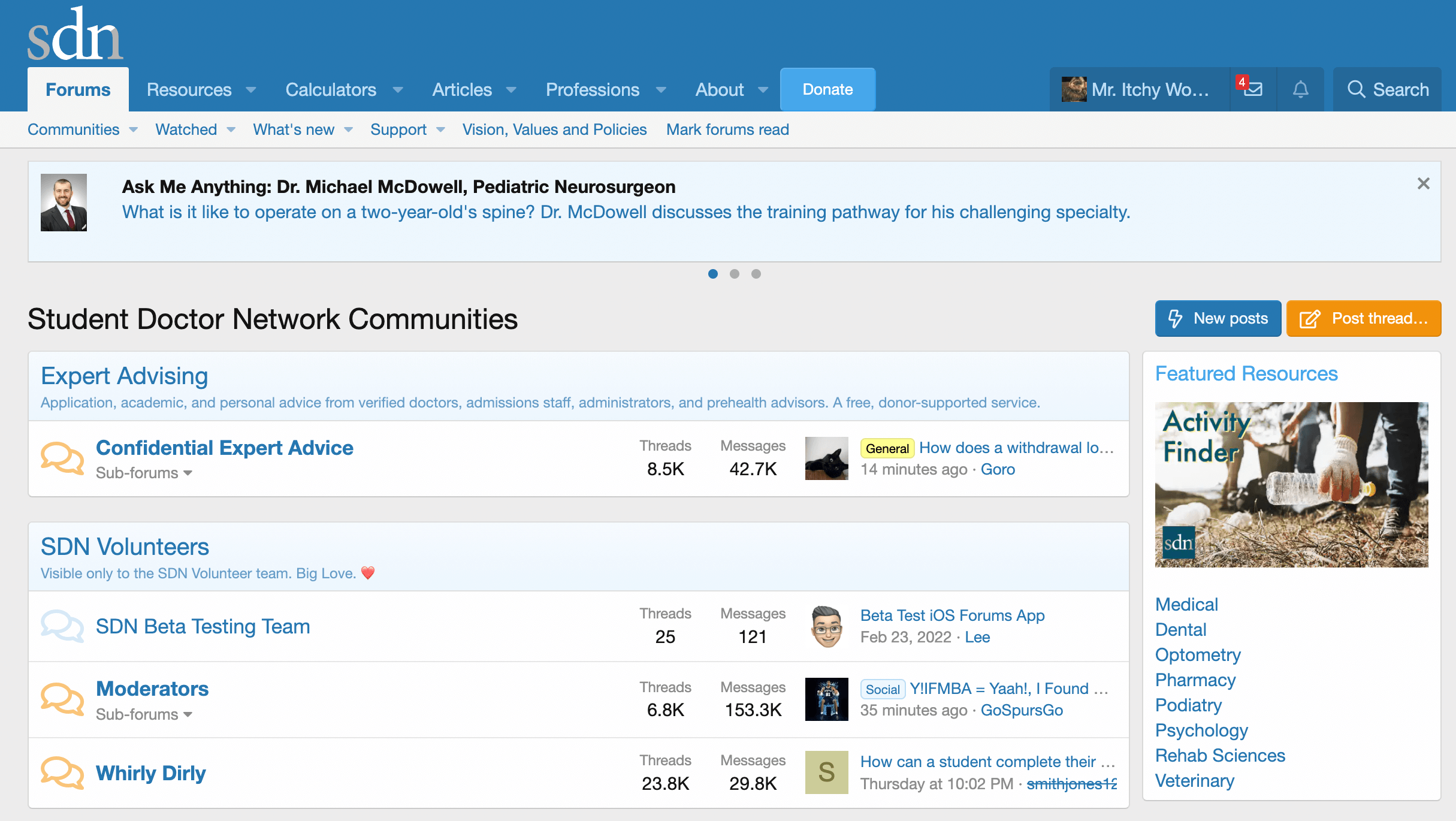Open Moderators forum title
Viewport: 1456px width, 821px height.
152,689
